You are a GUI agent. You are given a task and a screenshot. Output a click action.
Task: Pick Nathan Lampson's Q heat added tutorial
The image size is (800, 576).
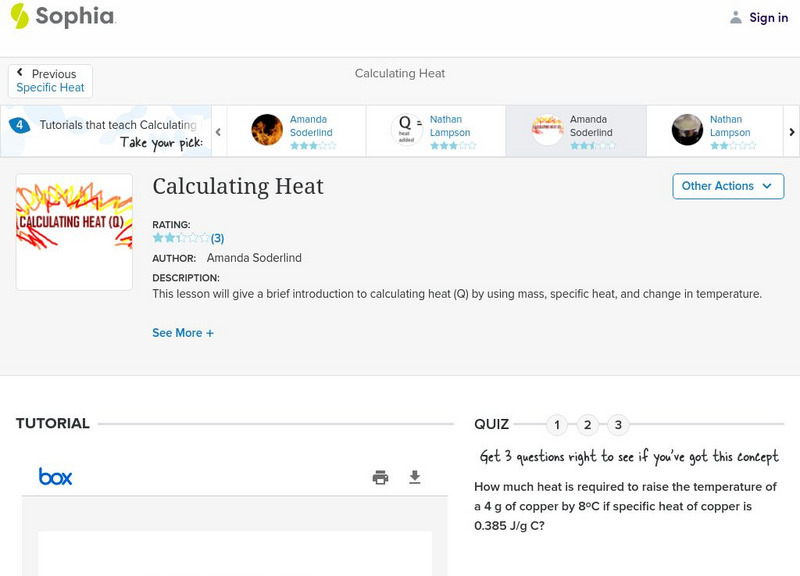coord(407,130)
